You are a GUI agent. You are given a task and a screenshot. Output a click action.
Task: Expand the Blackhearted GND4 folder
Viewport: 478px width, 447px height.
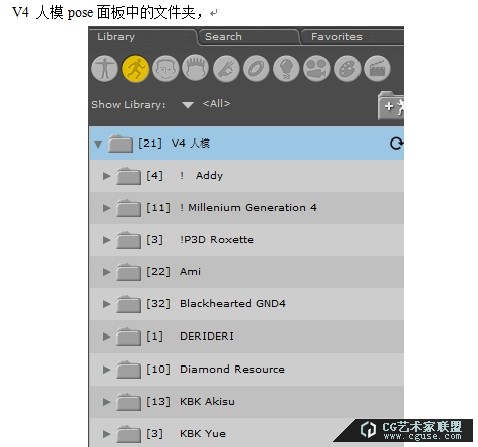106,304
